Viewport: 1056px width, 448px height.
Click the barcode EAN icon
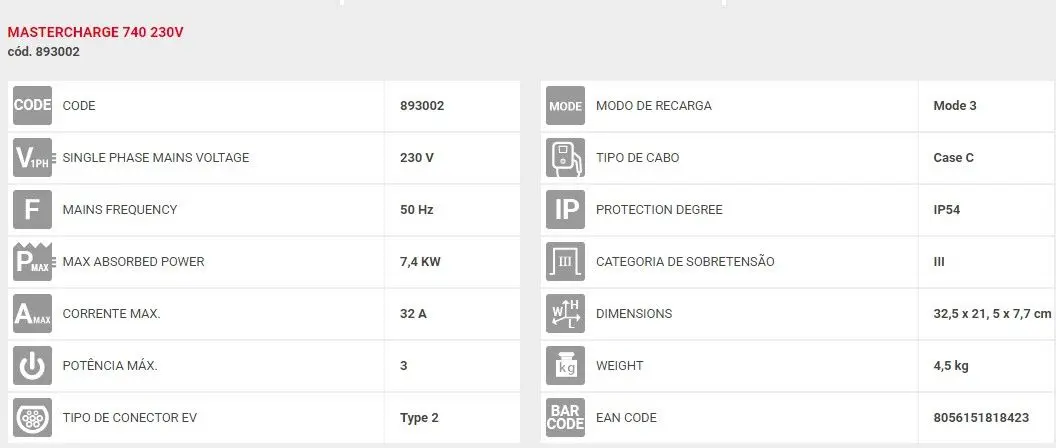(565, 418)
